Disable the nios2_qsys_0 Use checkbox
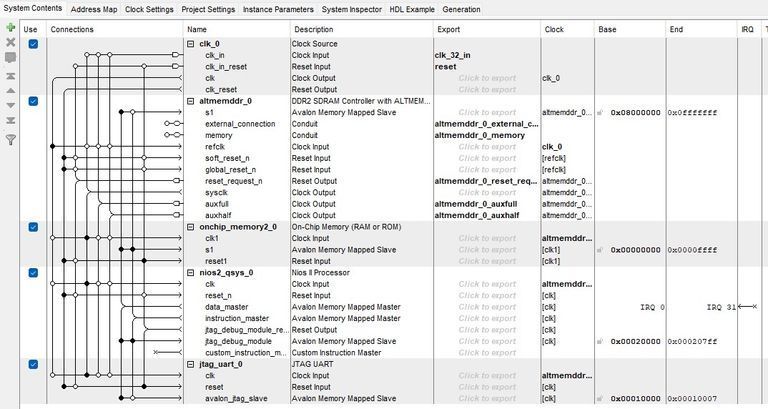The height and width of the screenshot is (409, 768). tap(33, 272)
